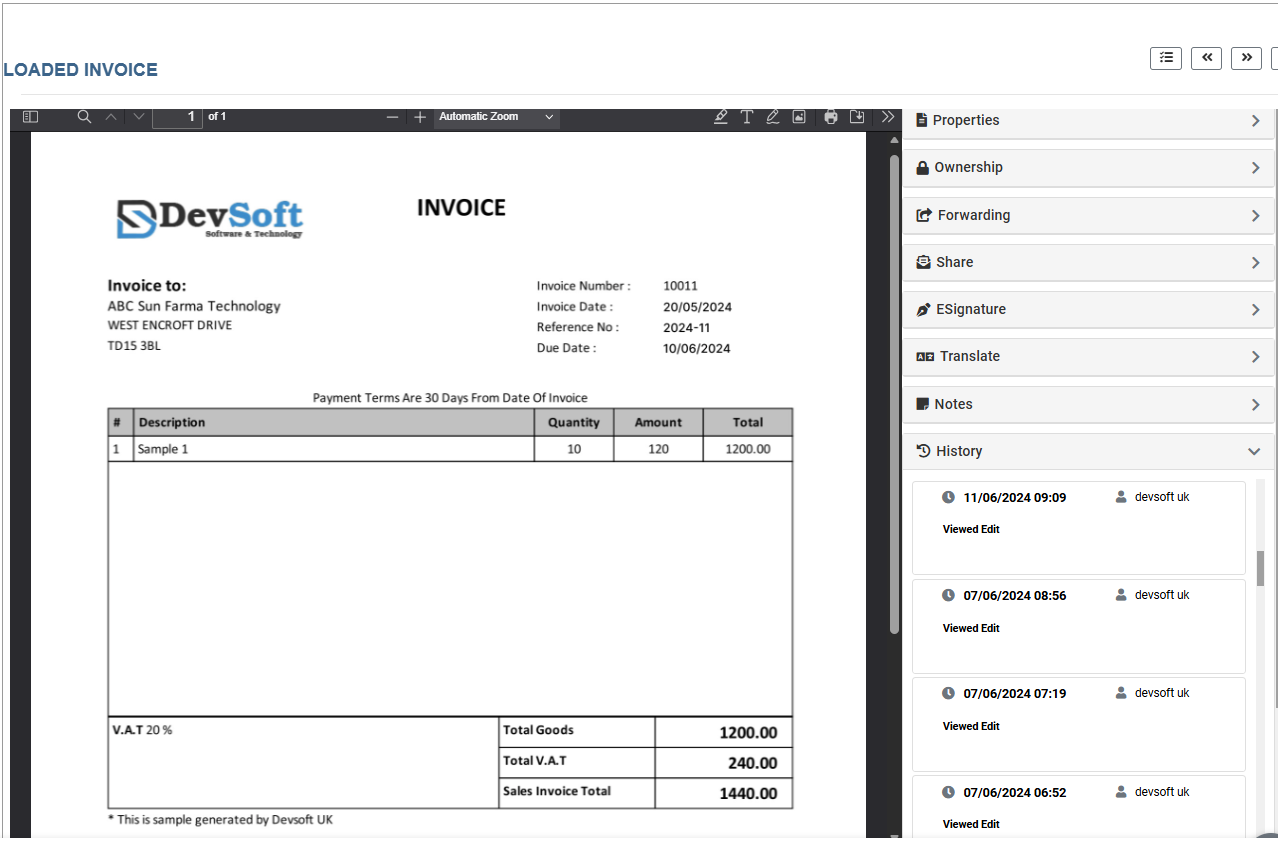This screenshot has width=1278, height=842.
Task: Click invoice number value 10011
Action: click(x=680, y=286)
